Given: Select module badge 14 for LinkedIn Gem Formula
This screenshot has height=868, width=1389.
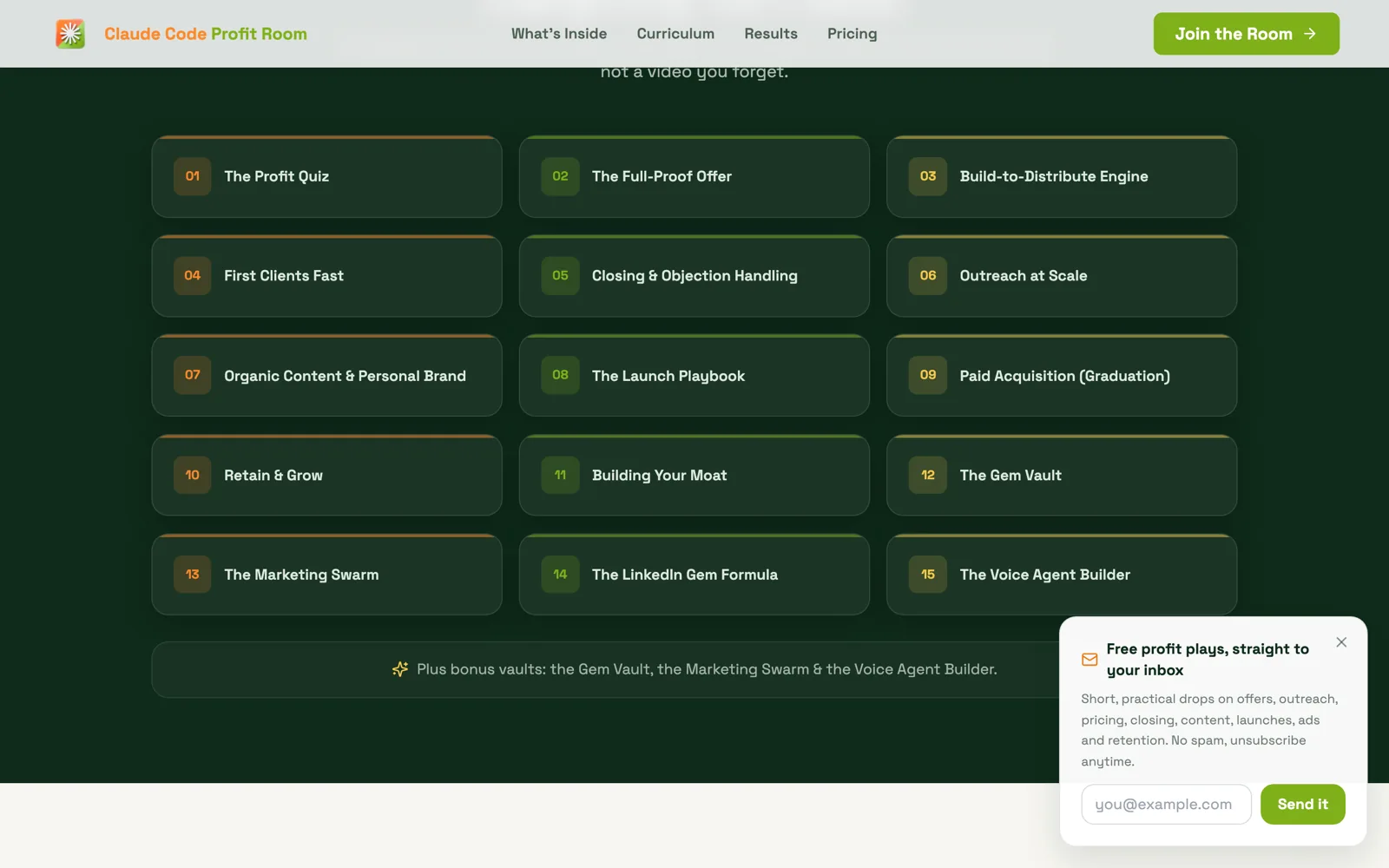Looking at the screenshot, I should [x=560, y=575].
